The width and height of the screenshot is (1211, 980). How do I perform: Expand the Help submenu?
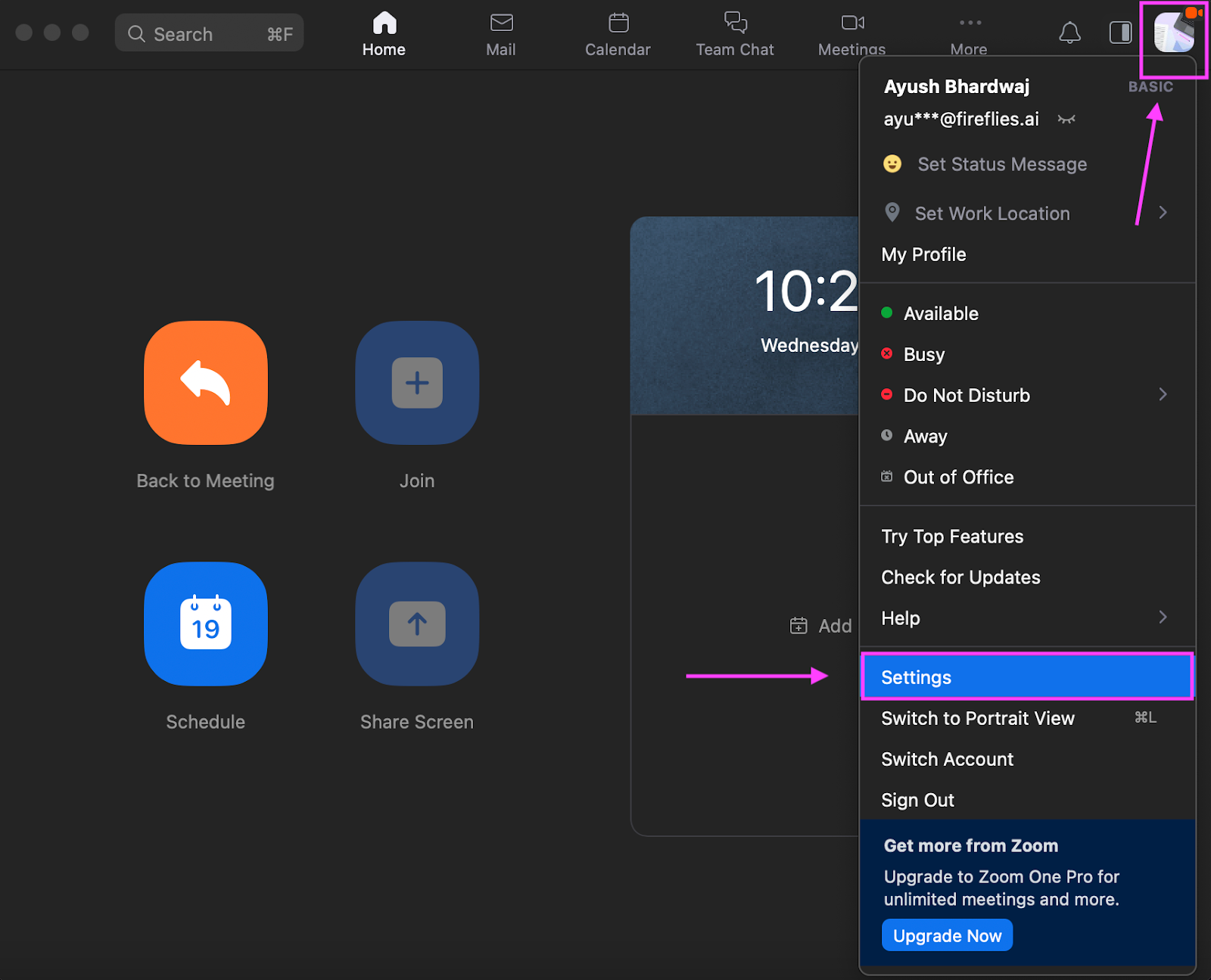point(1163,617)
